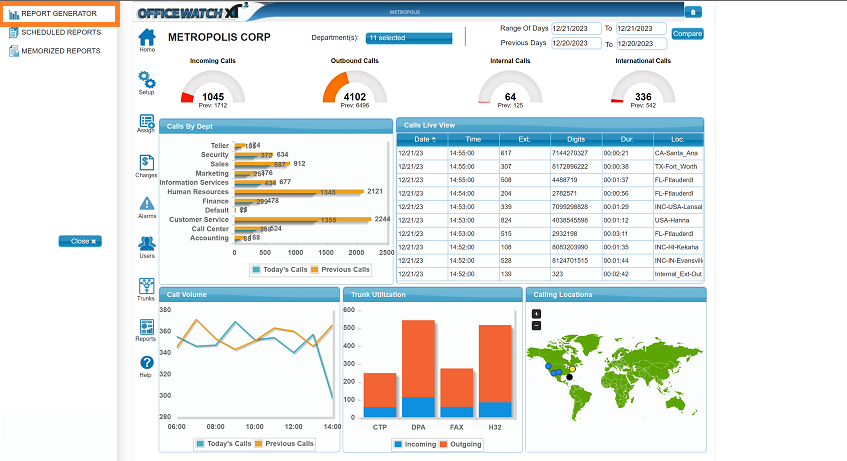The width and height of the screenshot is (847, 461).
Task: Select the call row with digits 8083203990
Action: pyautogui.click(x=550, y=247)
